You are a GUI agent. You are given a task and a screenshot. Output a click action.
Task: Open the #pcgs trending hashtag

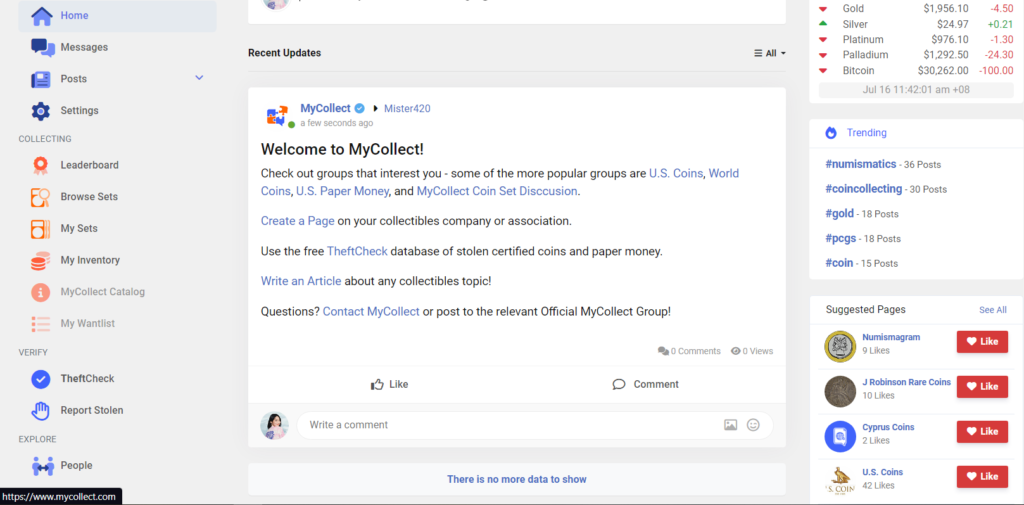click(x=840, y=238)
